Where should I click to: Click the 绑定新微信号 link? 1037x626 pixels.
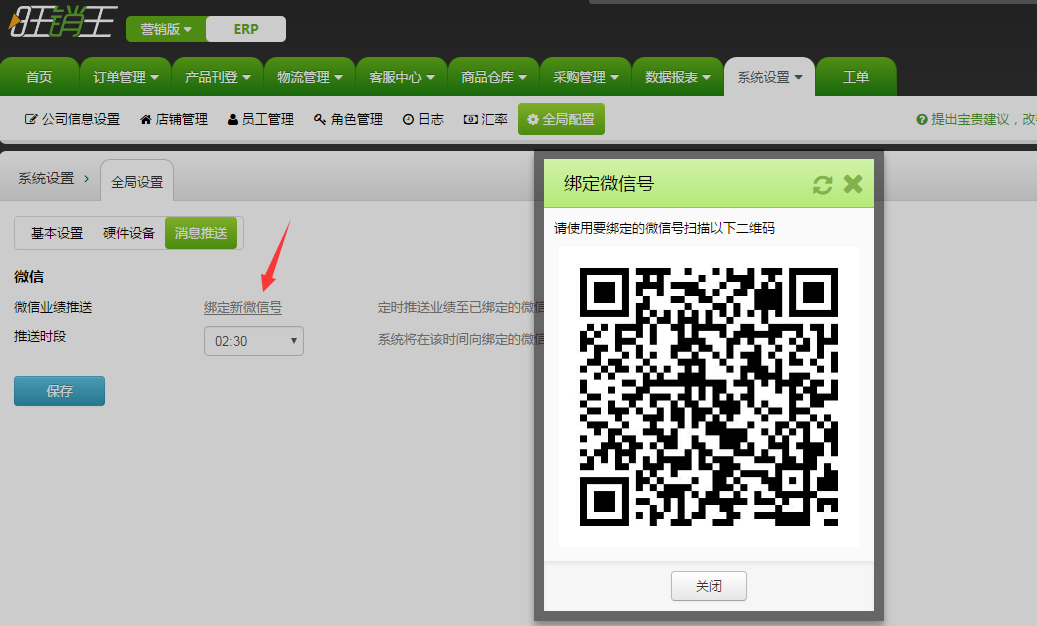[x=243, y=307]
